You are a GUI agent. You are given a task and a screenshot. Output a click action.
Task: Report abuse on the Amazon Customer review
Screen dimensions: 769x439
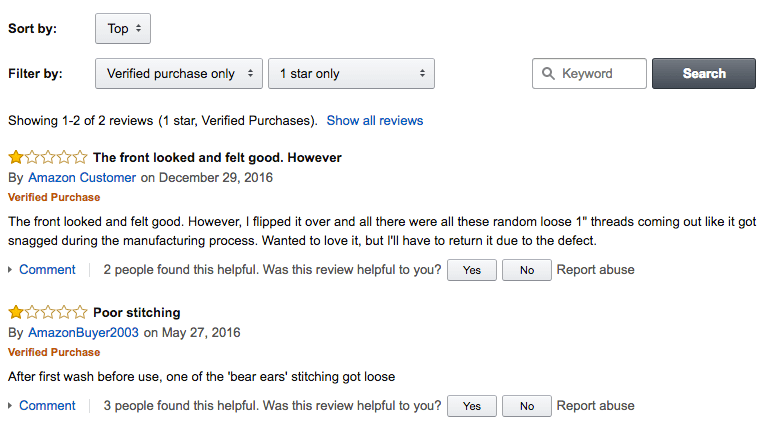[595, 270]
